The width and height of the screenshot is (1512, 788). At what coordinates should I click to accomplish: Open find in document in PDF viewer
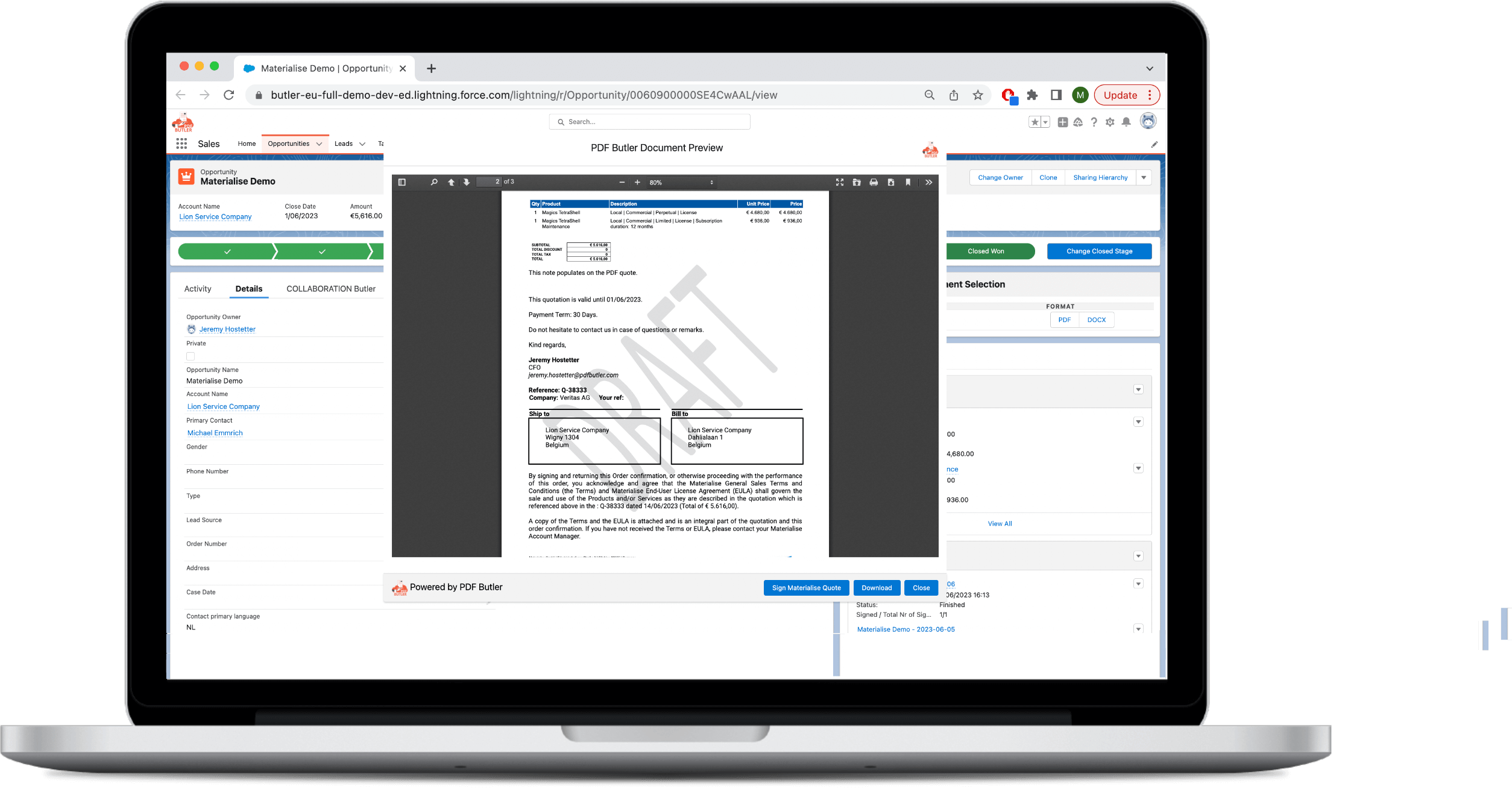pyautogui.click(x=434, y=182)
